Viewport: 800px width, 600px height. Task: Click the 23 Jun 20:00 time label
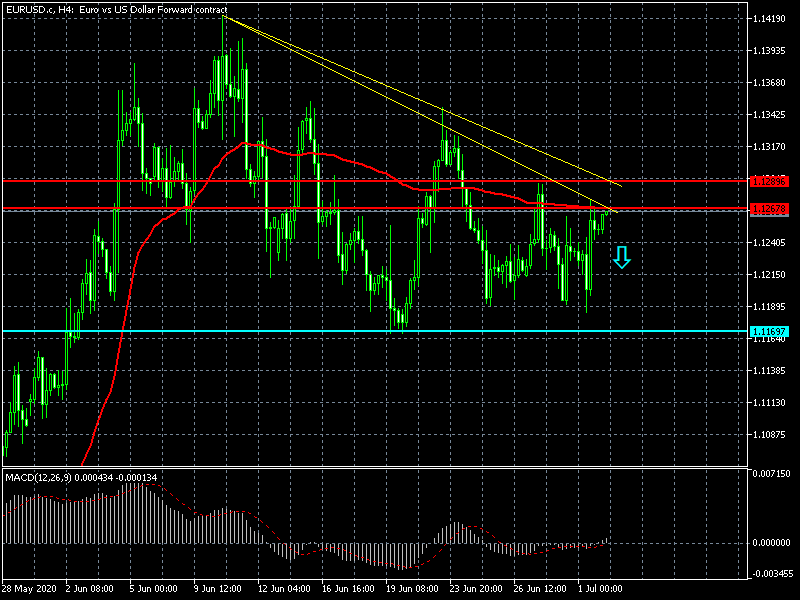click(x=477, y=589)
